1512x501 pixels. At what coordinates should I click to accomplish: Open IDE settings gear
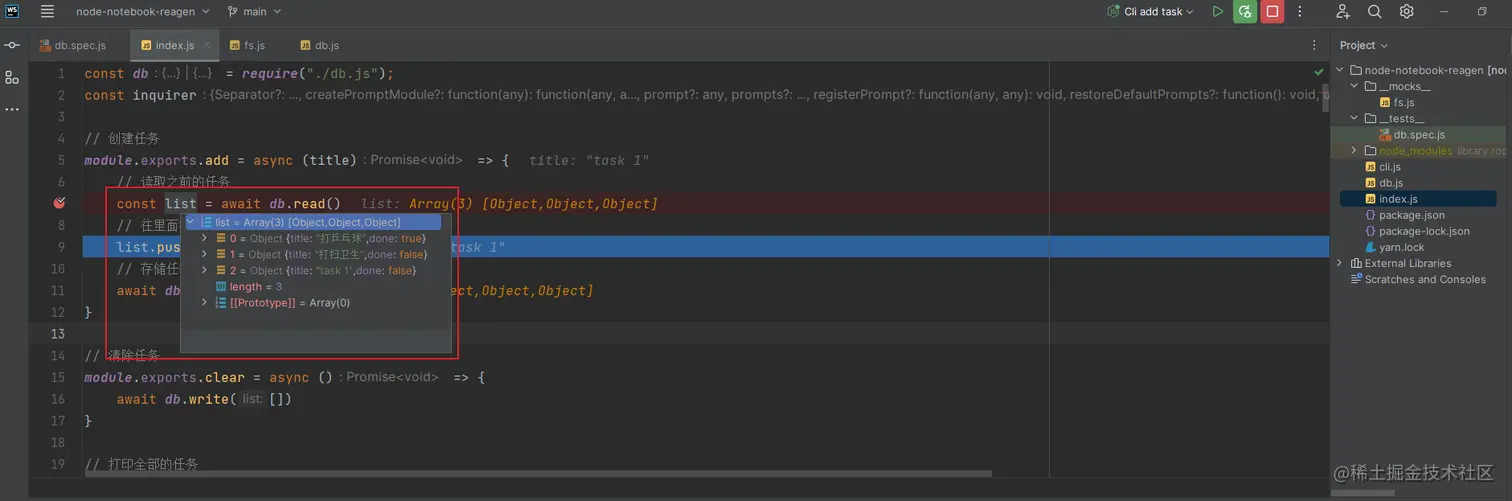pyautogui.click(x=1407, y=12)
